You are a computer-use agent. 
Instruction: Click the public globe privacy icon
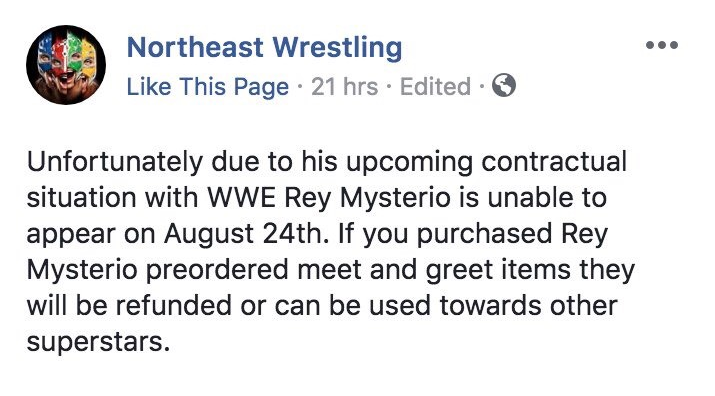(x=504, y=85)
